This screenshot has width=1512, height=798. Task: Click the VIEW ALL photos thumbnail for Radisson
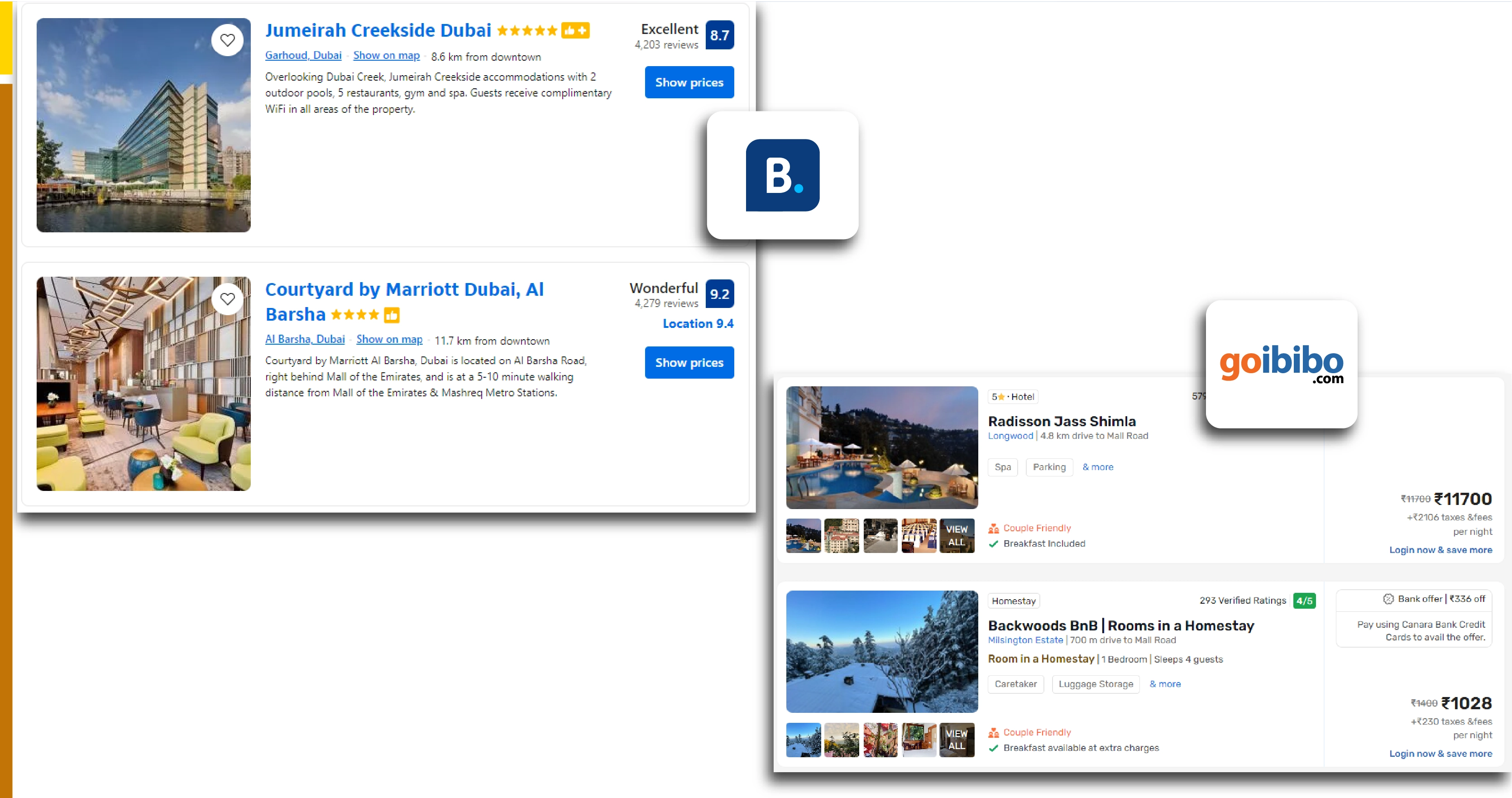pyautogui.click(x=957, y=535)
